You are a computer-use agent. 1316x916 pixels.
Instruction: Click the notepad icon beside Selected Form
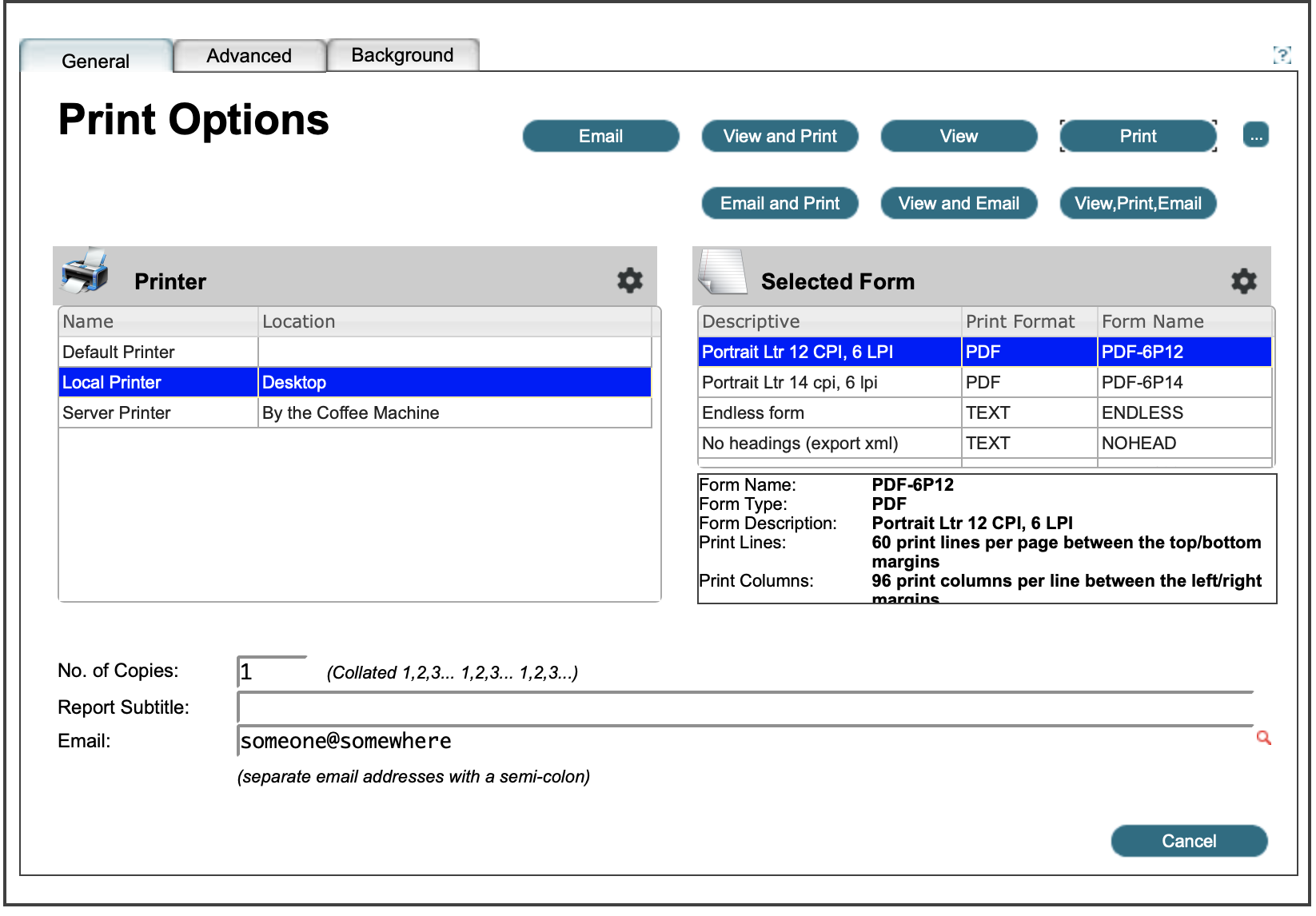pos(722,273)
